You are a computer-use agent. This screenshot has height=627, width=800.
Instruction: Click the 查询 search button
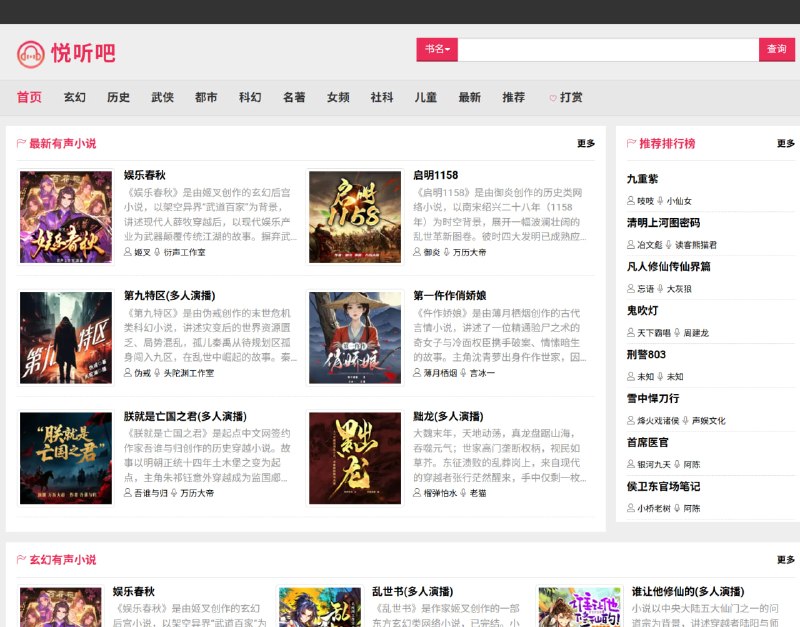(x=777, y=49)
